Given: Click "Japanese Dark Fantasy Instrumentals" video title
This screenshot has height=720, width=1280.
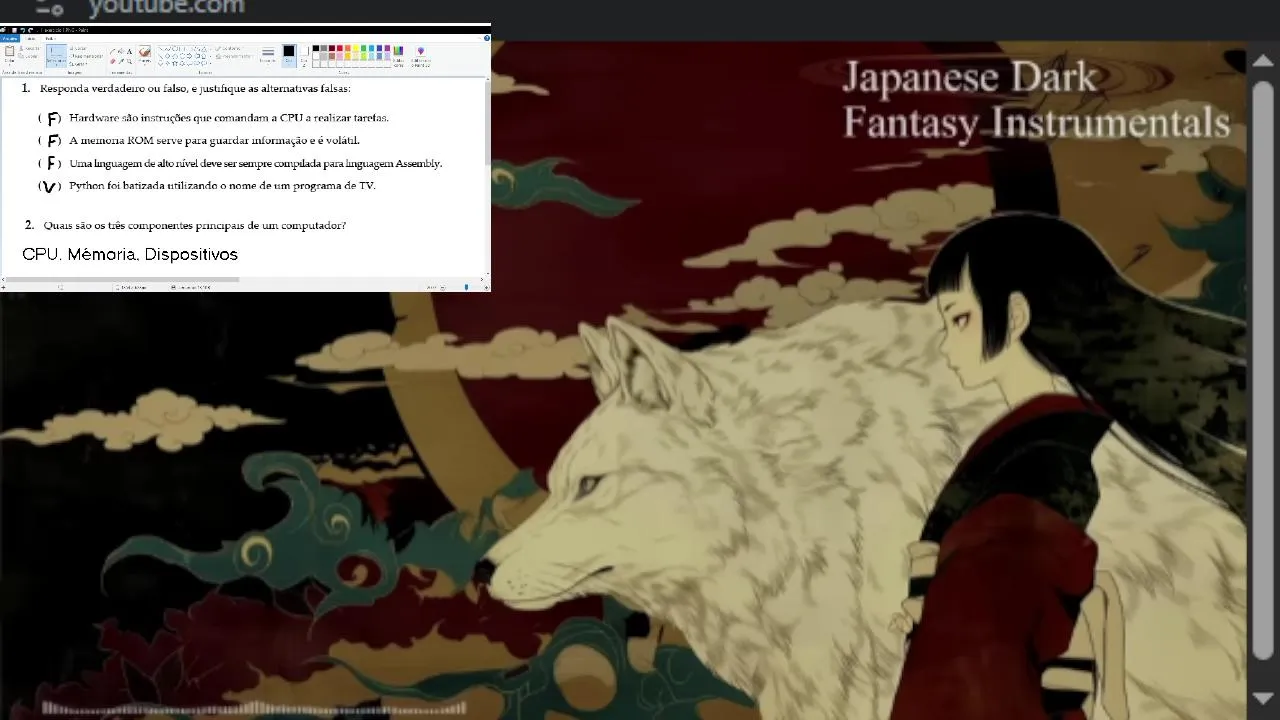Looking at the screenshot, I should pos(1037,100).
